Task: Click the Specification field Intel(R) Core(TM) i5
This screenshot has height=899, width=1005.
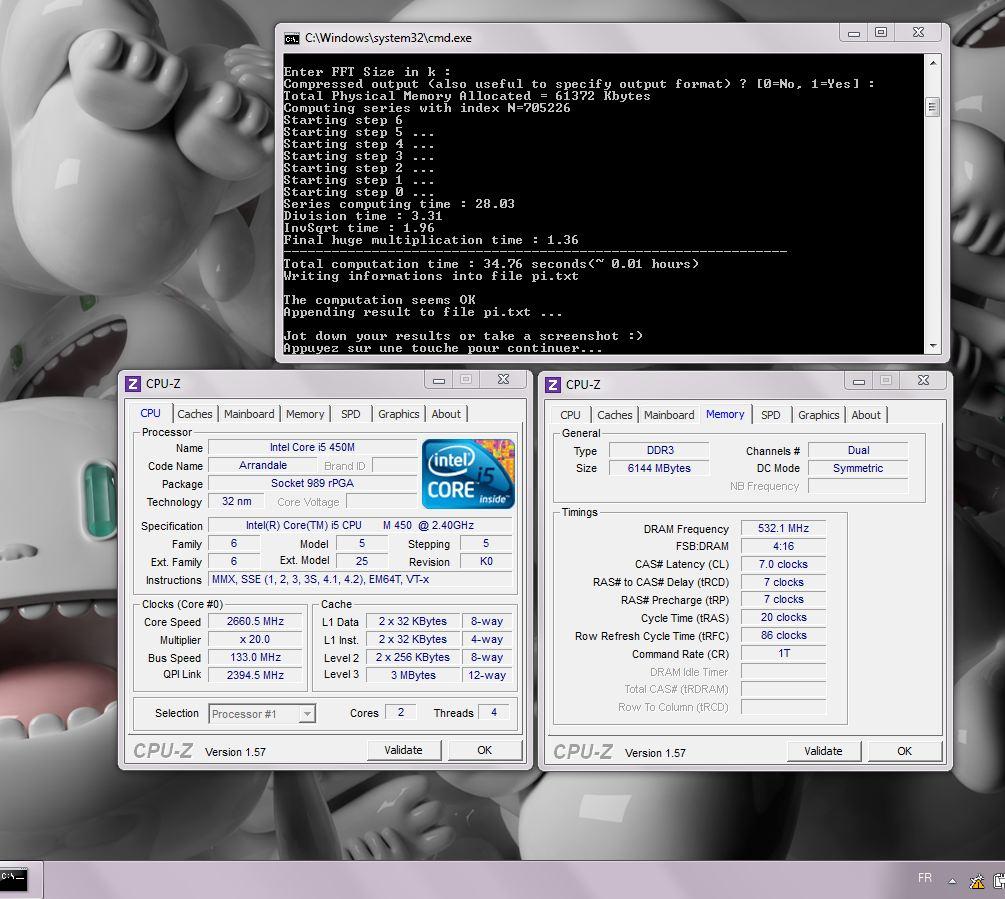Action: pos(361,525)
